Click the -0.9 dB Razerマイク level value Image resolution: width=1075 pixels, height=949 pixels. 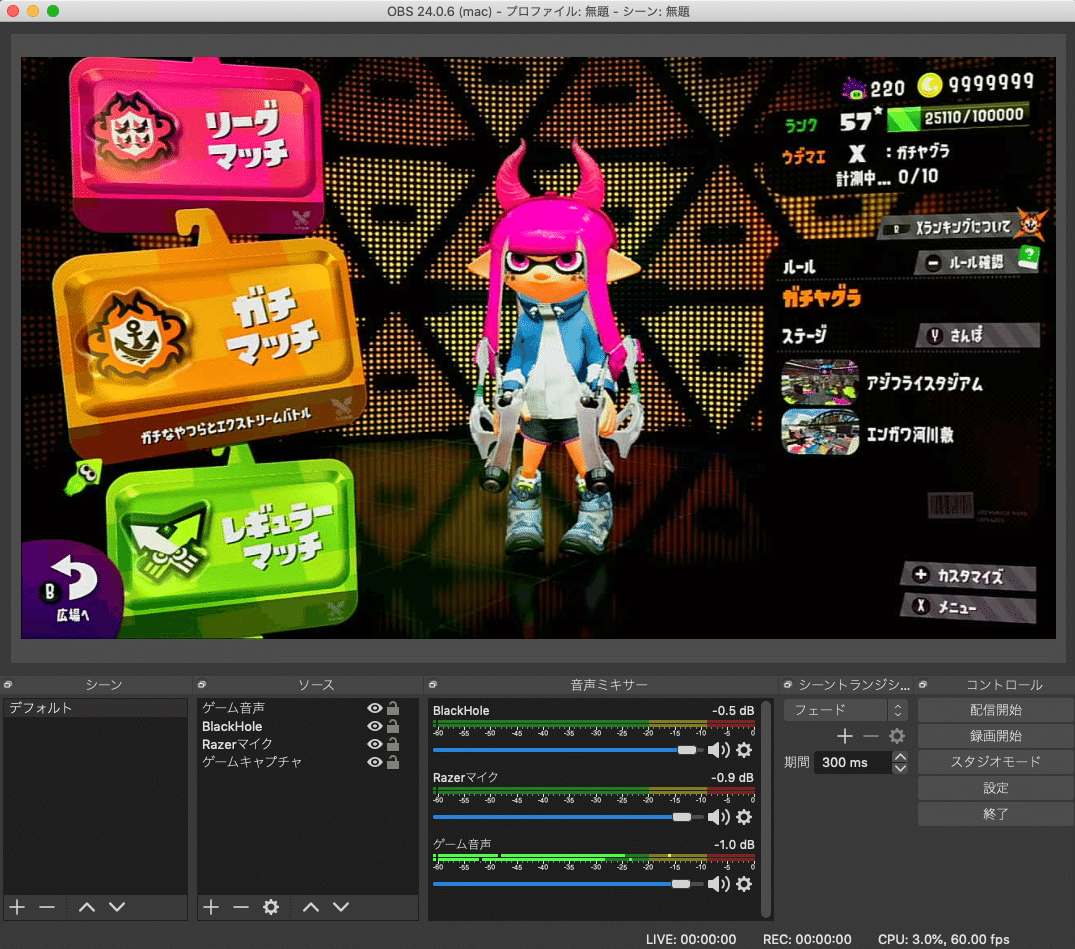[733, 778]
